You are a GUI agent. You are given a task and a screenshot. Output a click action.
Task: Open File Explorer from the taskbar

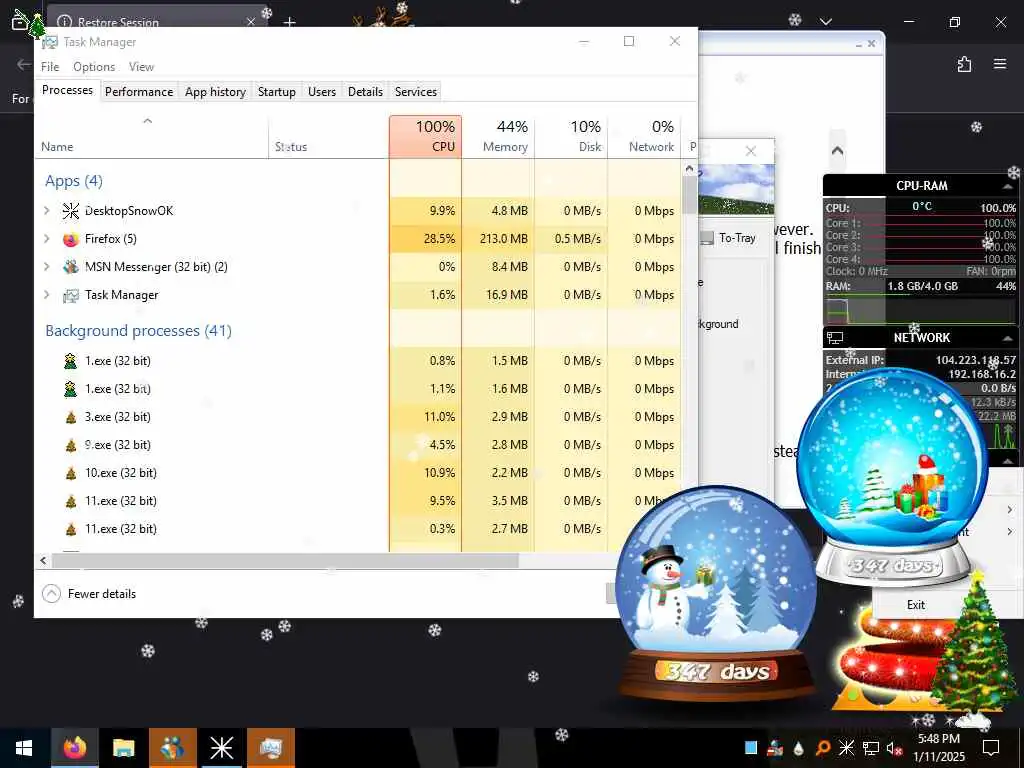tap(123, 748)
